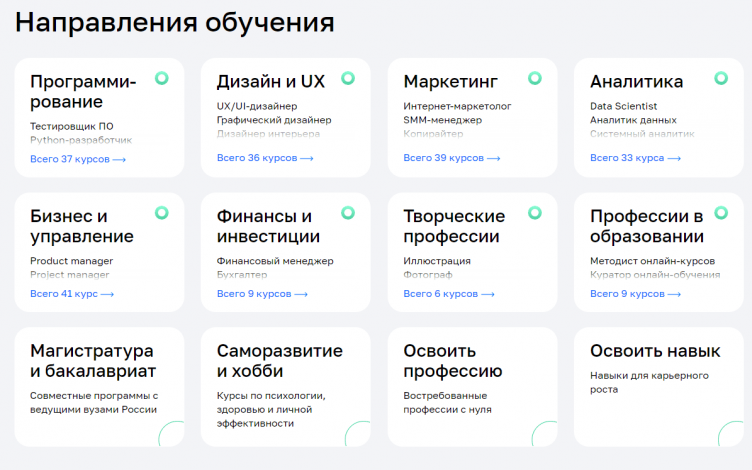Pick 'Копирайтер' course entry
752x470 pixels.
[x=433, y=134]
